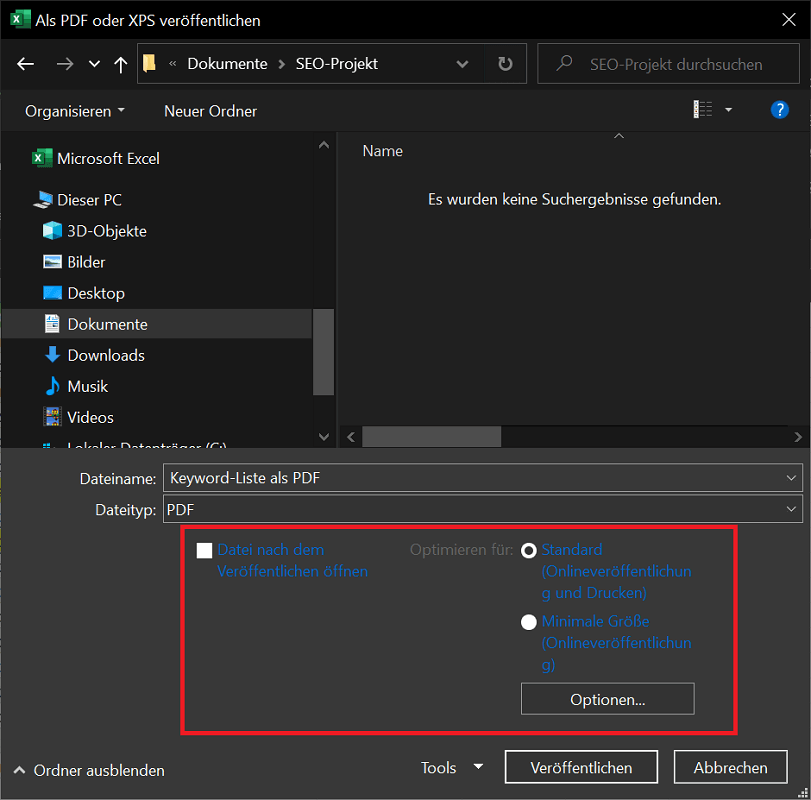Screen dimensions: 811x800
Task: Expand the address bar history dropdown
Action: [x=462, y=64]
